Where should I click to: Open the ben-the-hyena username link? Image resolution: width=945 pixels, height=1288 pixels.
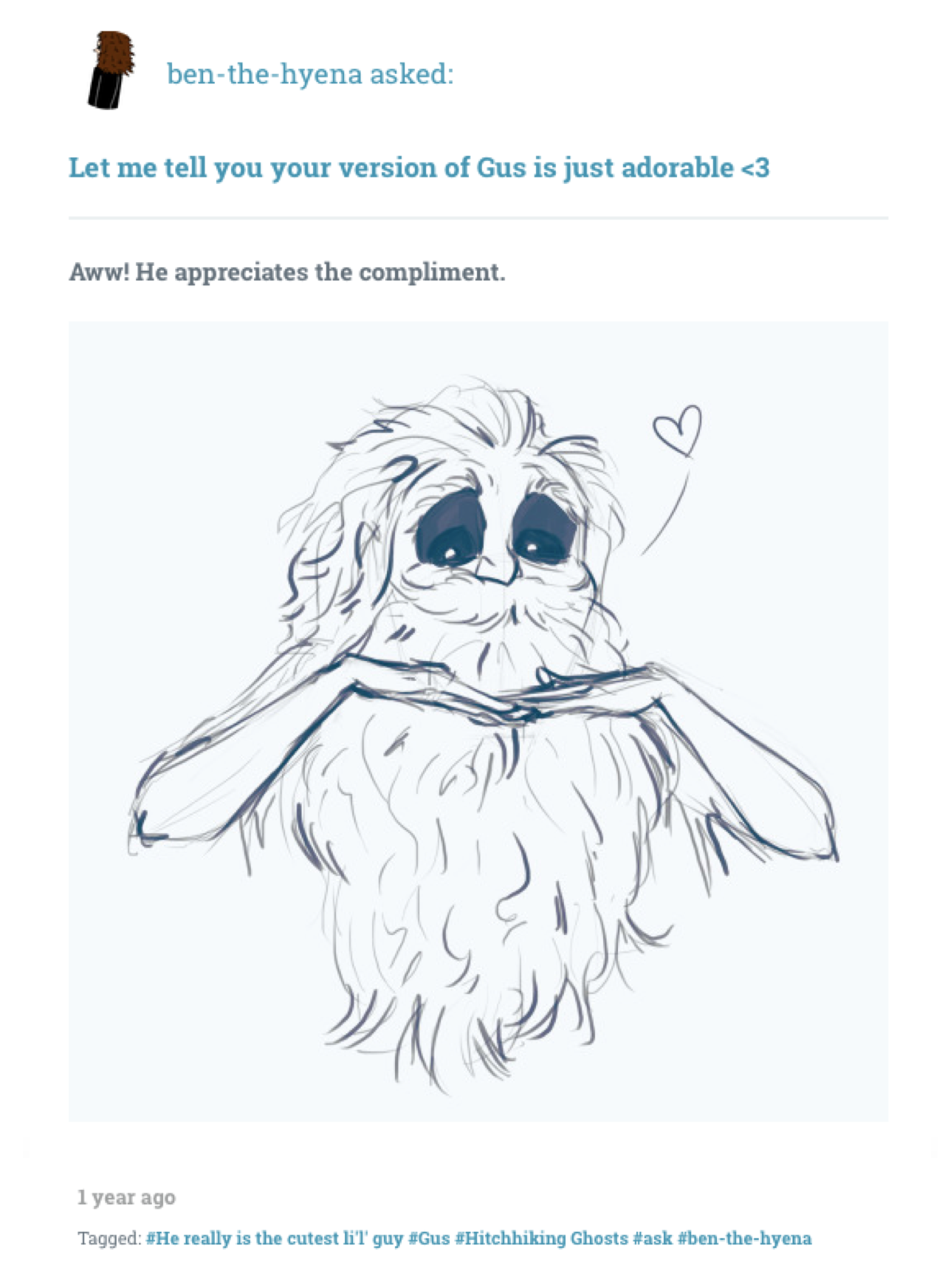[264, 74]
